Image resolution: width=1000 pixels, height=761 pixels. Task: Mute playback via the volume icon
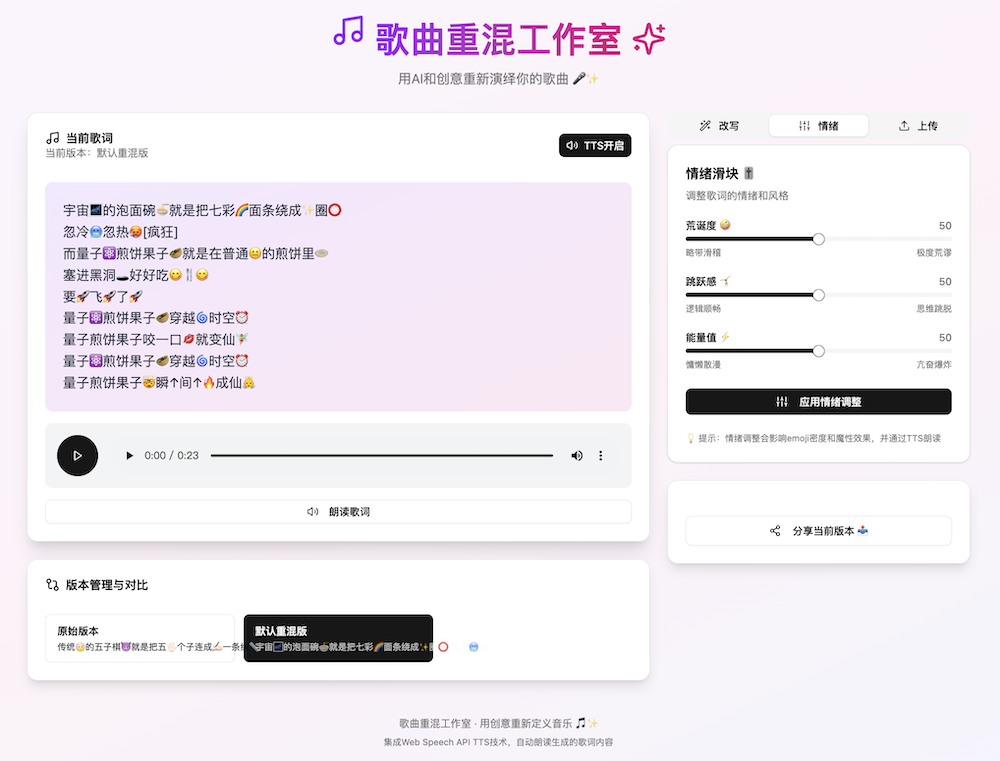576,455
